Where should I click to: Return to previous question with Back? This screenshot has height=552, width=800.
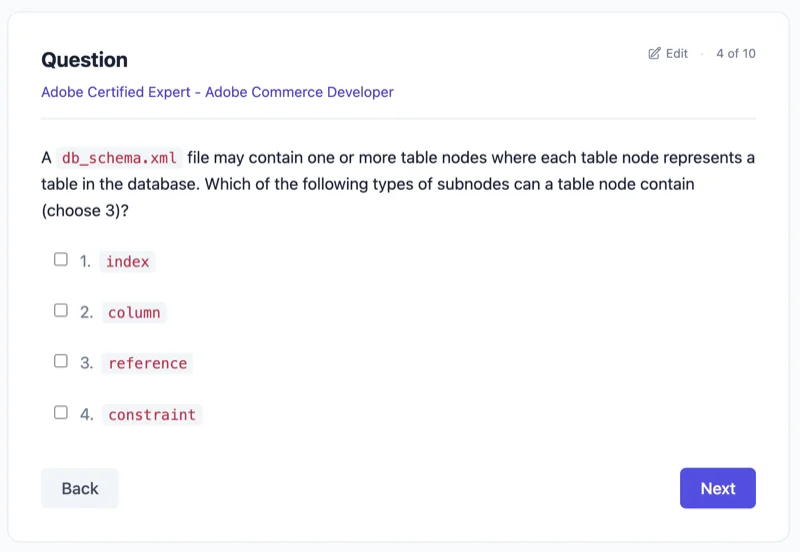[x=80, y=488]
